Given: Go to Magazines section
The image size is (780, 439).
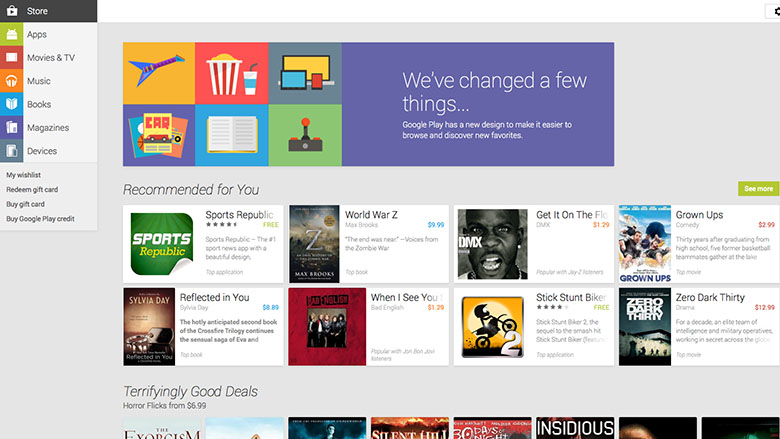Looking at the screenshot, I should point(48,128).
